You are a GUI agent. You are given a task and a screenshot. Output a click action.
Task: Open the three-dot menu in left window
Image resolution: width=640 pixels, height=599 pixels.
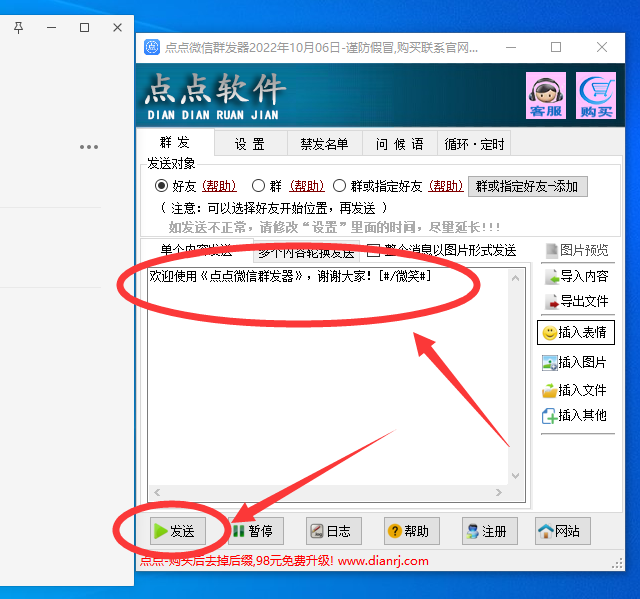[x=89, y=147]
